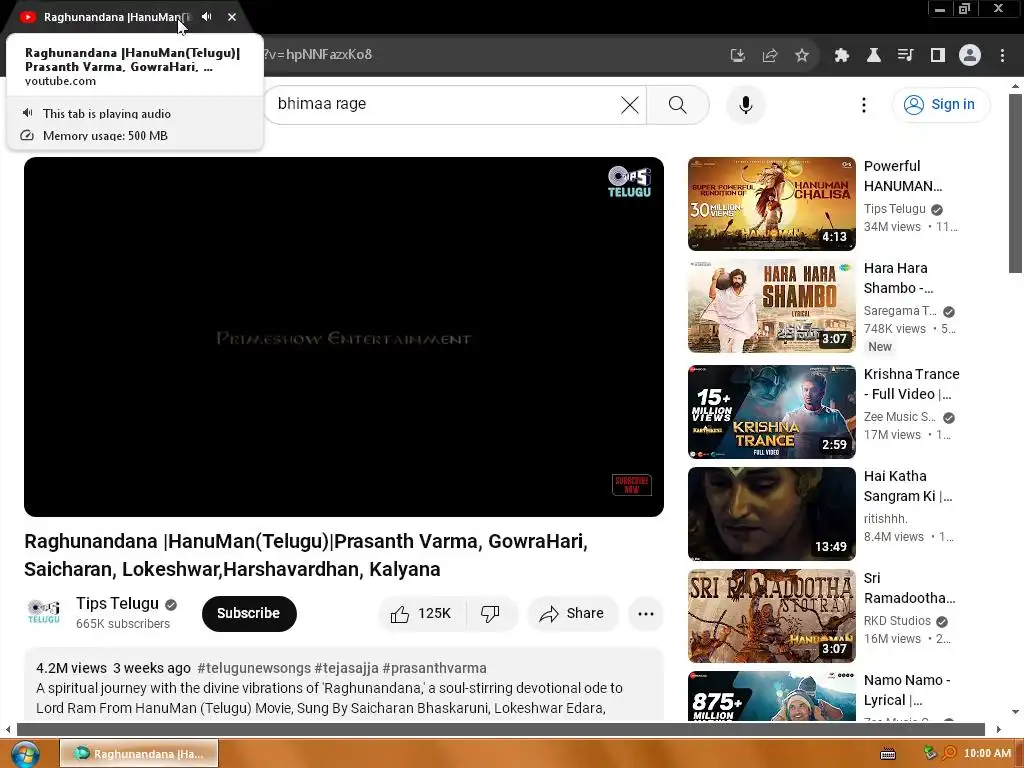The width and height of the screenshot is (1024, 768).
Task: Click the video player area
Action: pyautogui.click(x=344, y=336)
